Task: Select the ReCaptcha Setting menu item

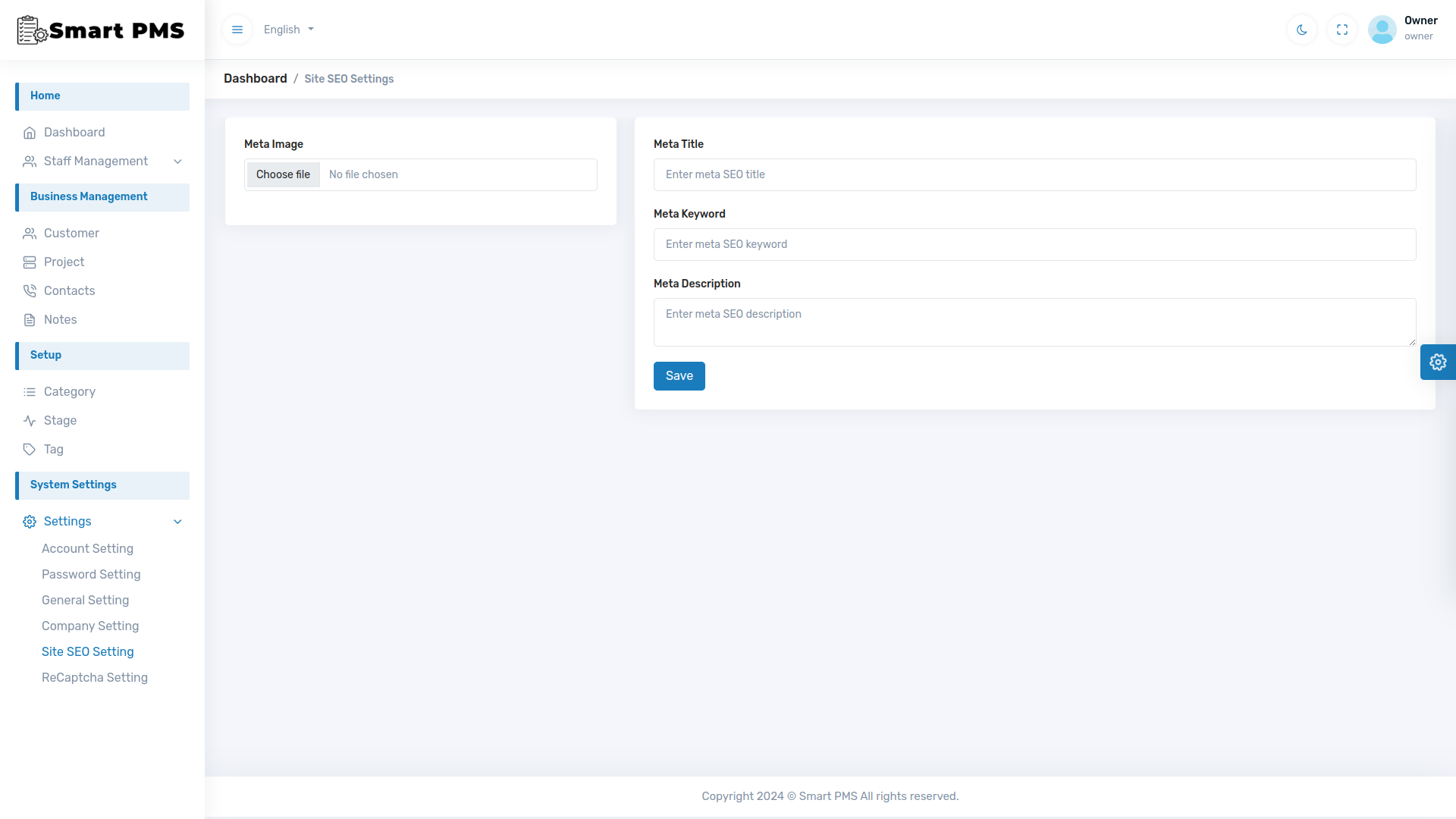Action: 94,677
